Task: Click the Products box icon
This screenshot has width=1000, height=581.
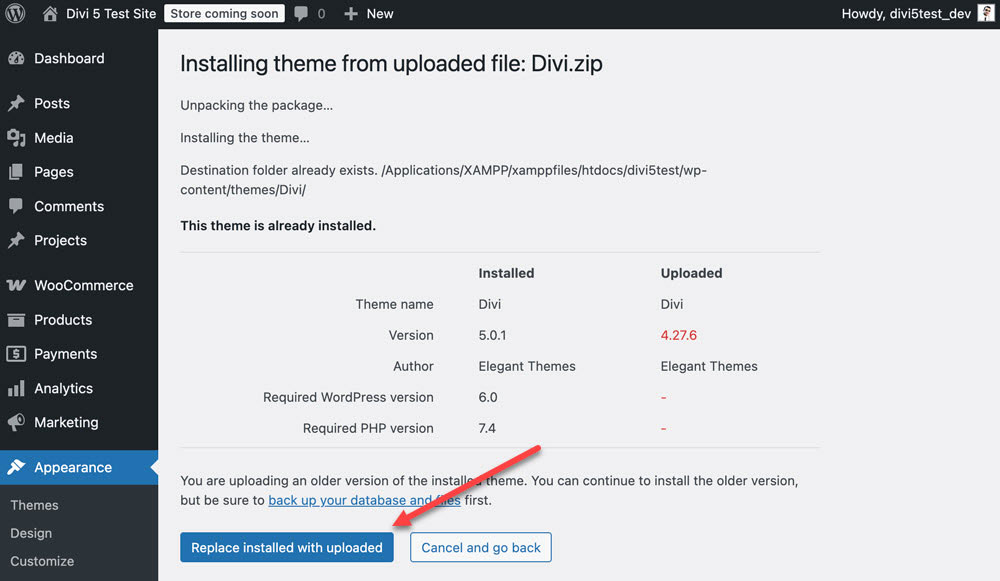Action: click(x=16, y=320)
